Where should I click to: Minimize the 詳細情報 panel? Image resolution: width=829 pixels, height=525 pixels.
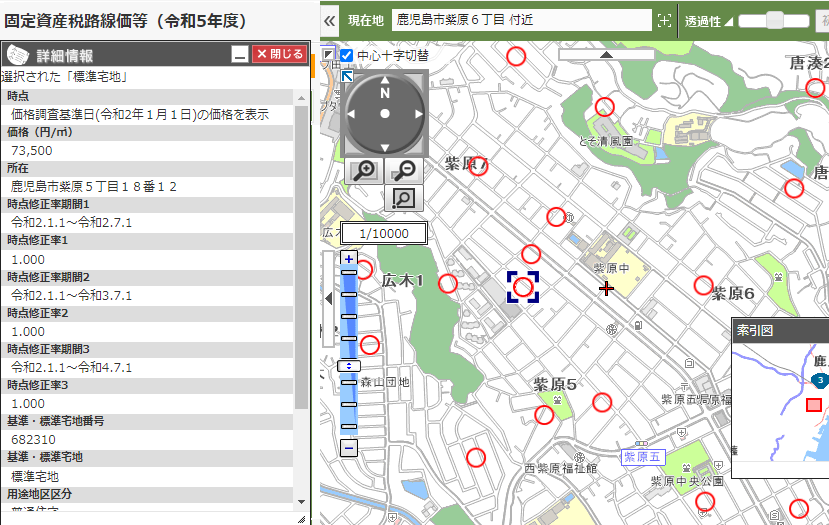pos(239,55)
